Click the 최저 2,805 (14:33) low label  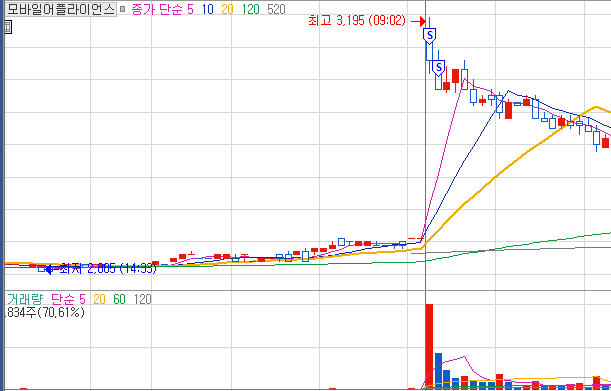108,268
